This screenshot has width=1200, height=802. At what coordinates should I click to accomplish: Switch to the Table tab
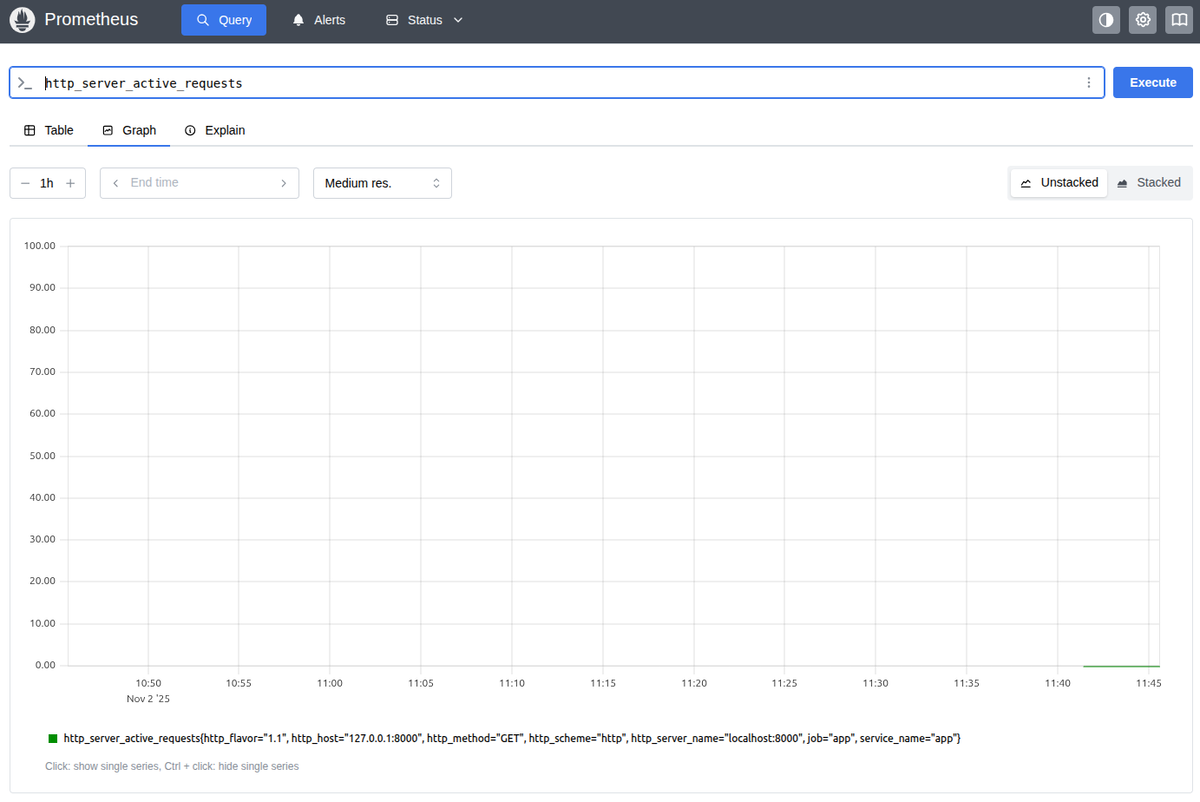click(49, 130)
